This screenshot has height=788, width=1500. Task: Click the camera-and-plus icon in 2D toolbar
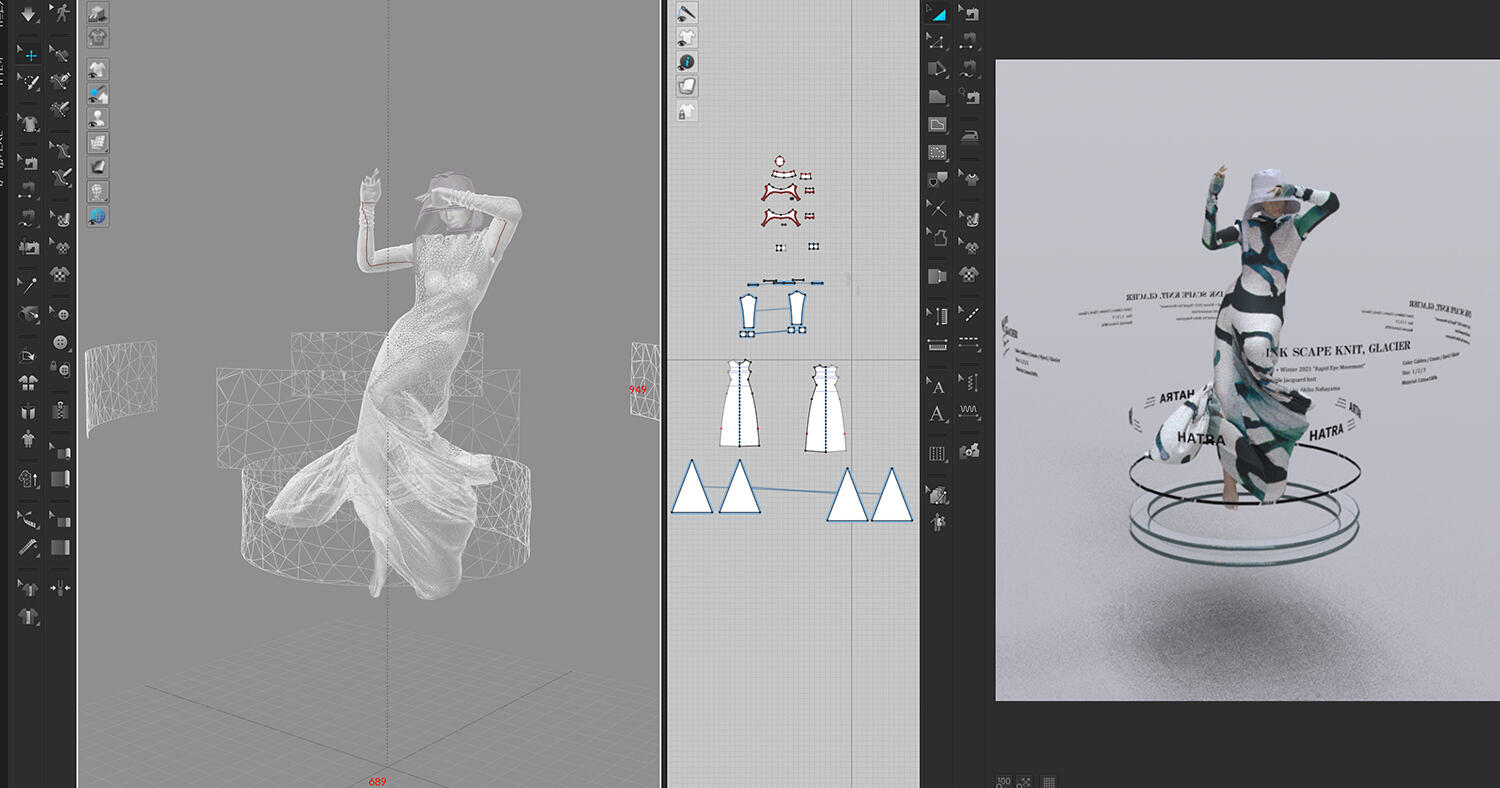pyautogui.click(x=971, y=452)
